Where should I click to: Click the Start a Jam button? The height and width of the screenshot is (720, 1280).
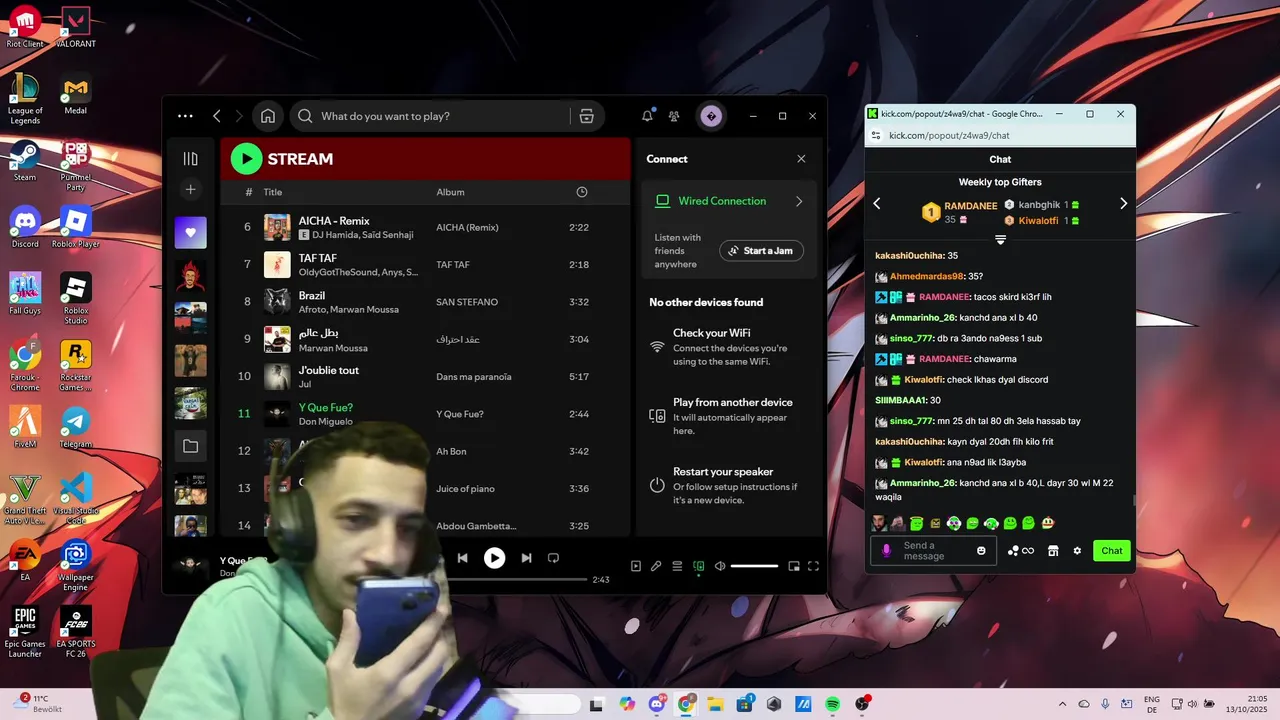click(x=761, y=251)
